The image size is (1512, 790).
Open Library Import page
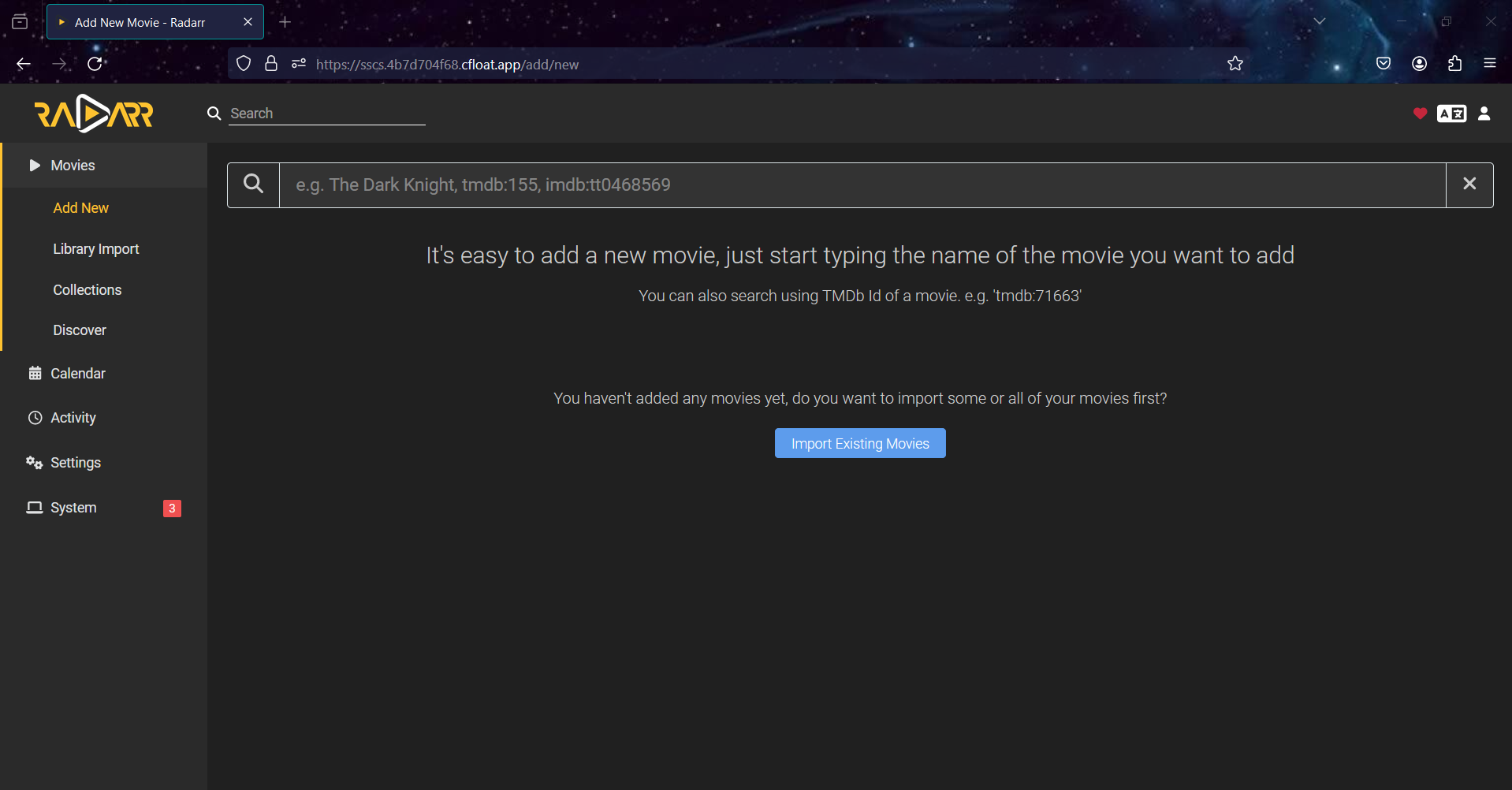coord(95,249)
